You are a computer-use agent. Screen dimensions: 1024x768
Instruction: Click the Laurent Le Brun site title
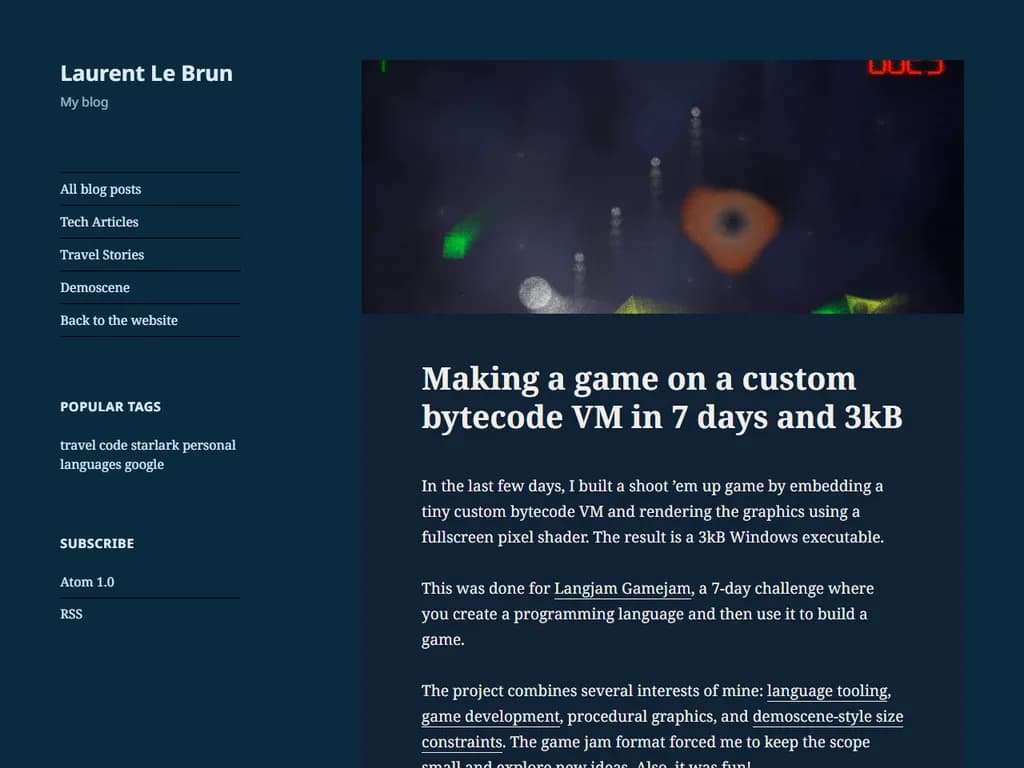click(x=146, y=73)
